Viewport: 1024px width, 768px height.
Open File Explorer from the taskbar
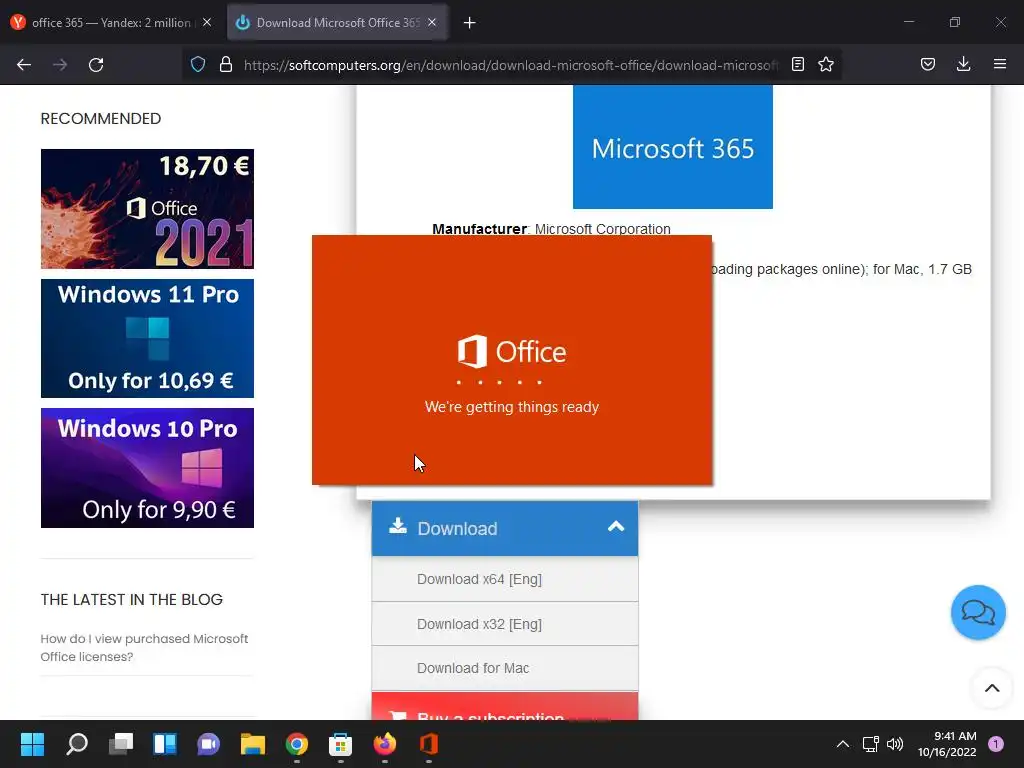tap(253, 744)
